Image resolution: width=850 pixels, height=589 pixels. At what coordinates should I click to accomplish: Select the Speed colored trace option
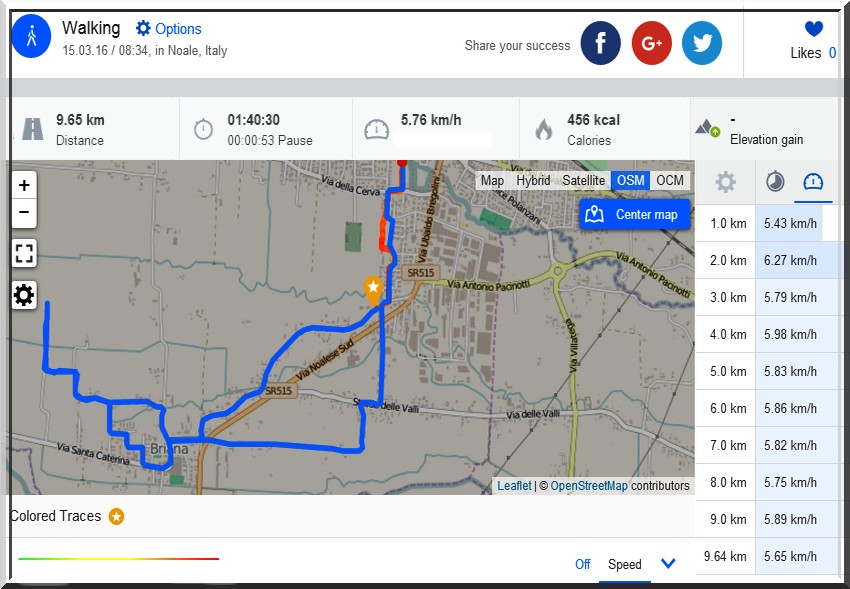point(625,564)
